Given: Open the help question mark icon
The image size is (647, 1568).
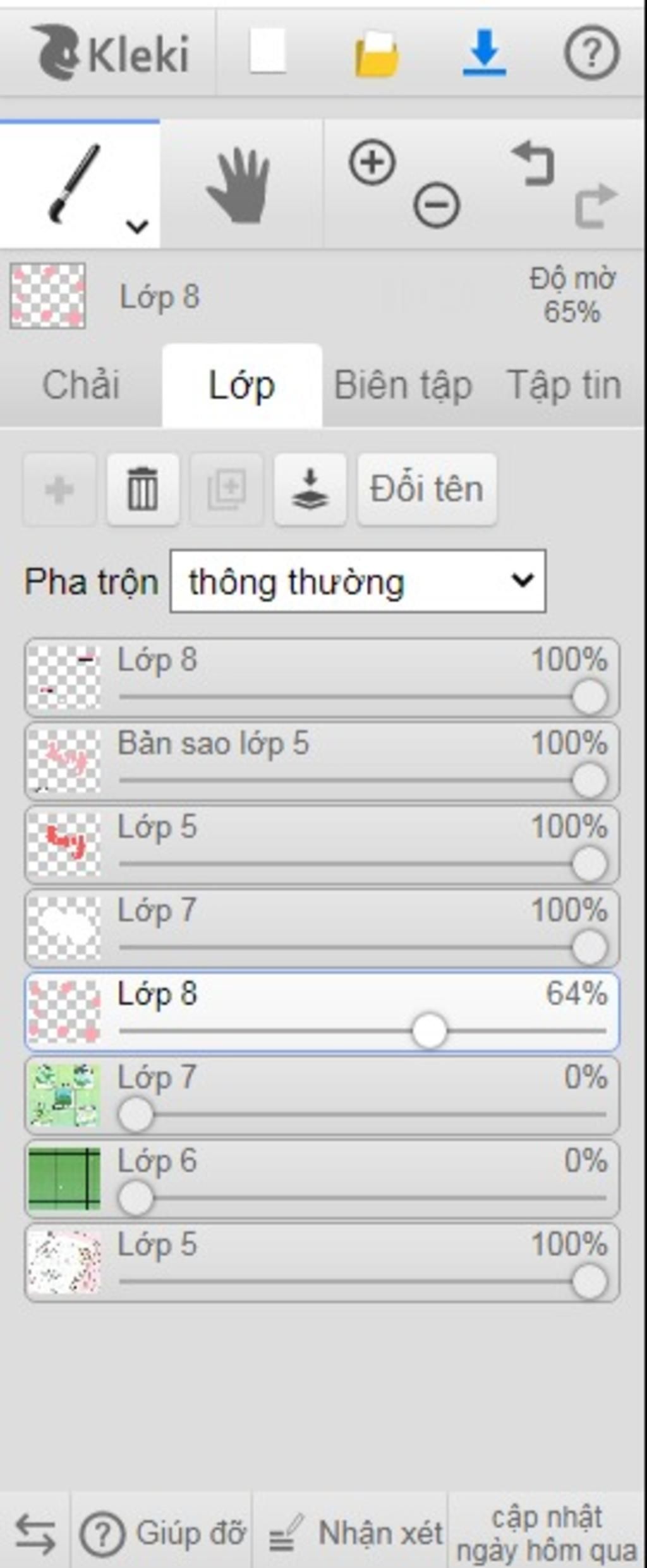Looking at the screenshot, I should 591,52.
